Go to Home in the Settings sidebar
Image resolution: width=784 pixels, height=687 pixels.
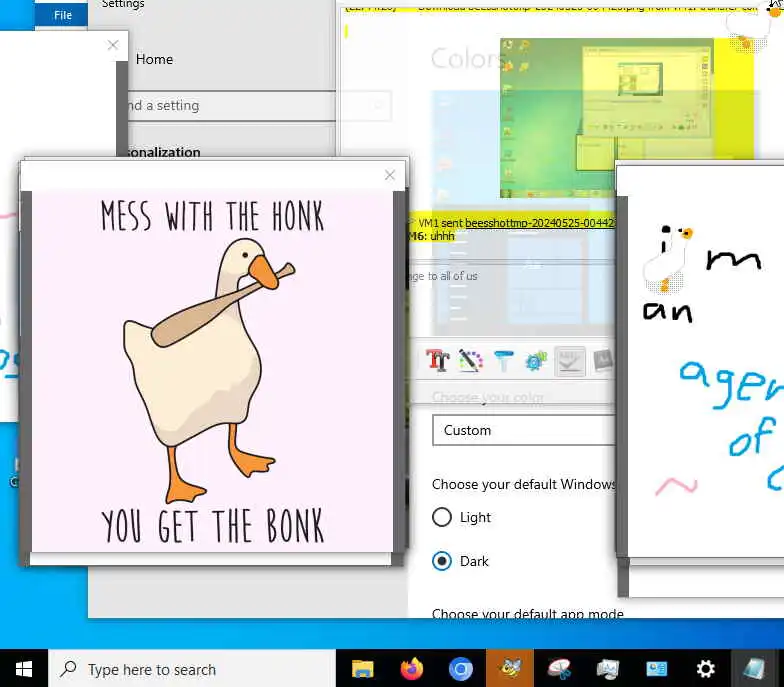pos(154,59)
